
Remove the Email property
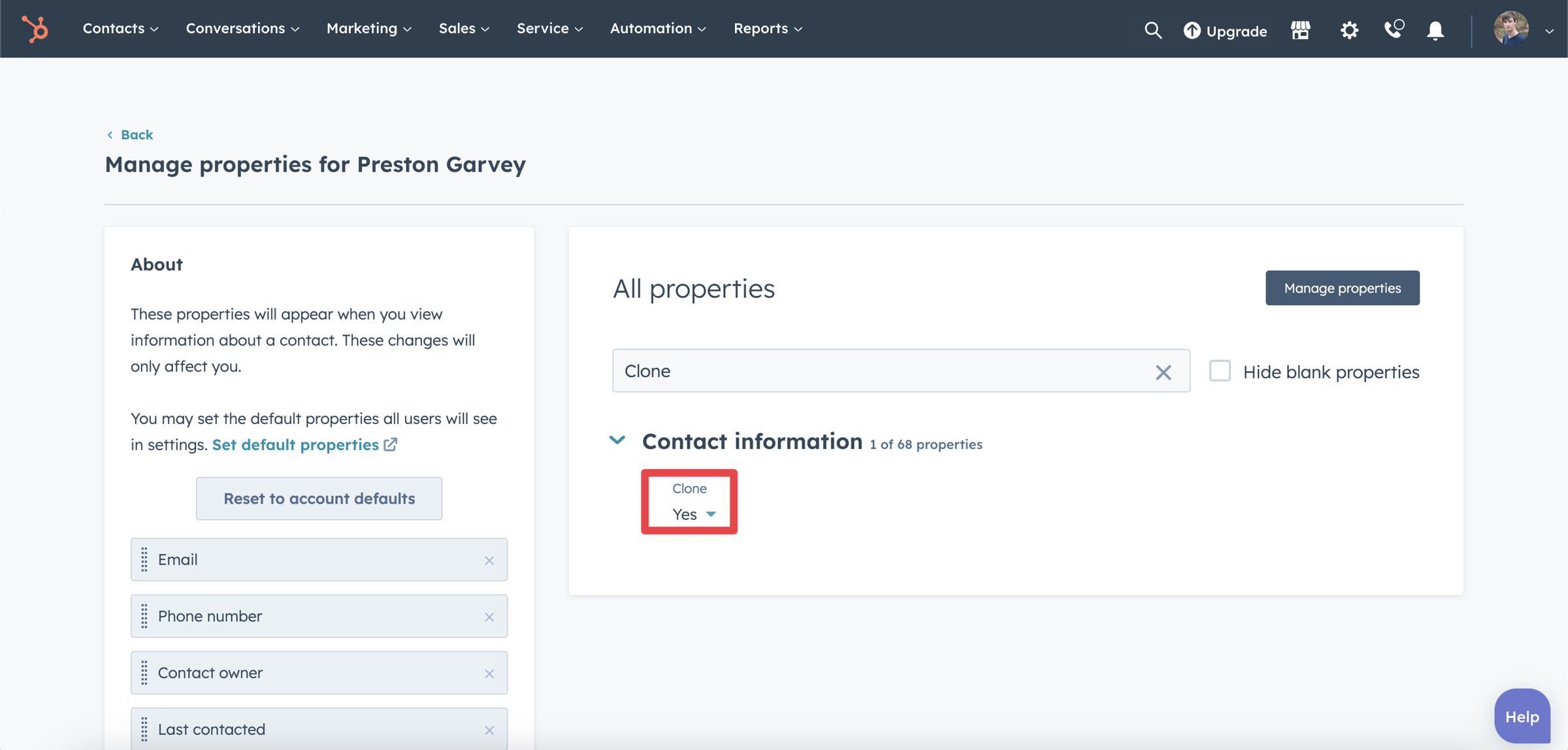[x=489, y=560]
